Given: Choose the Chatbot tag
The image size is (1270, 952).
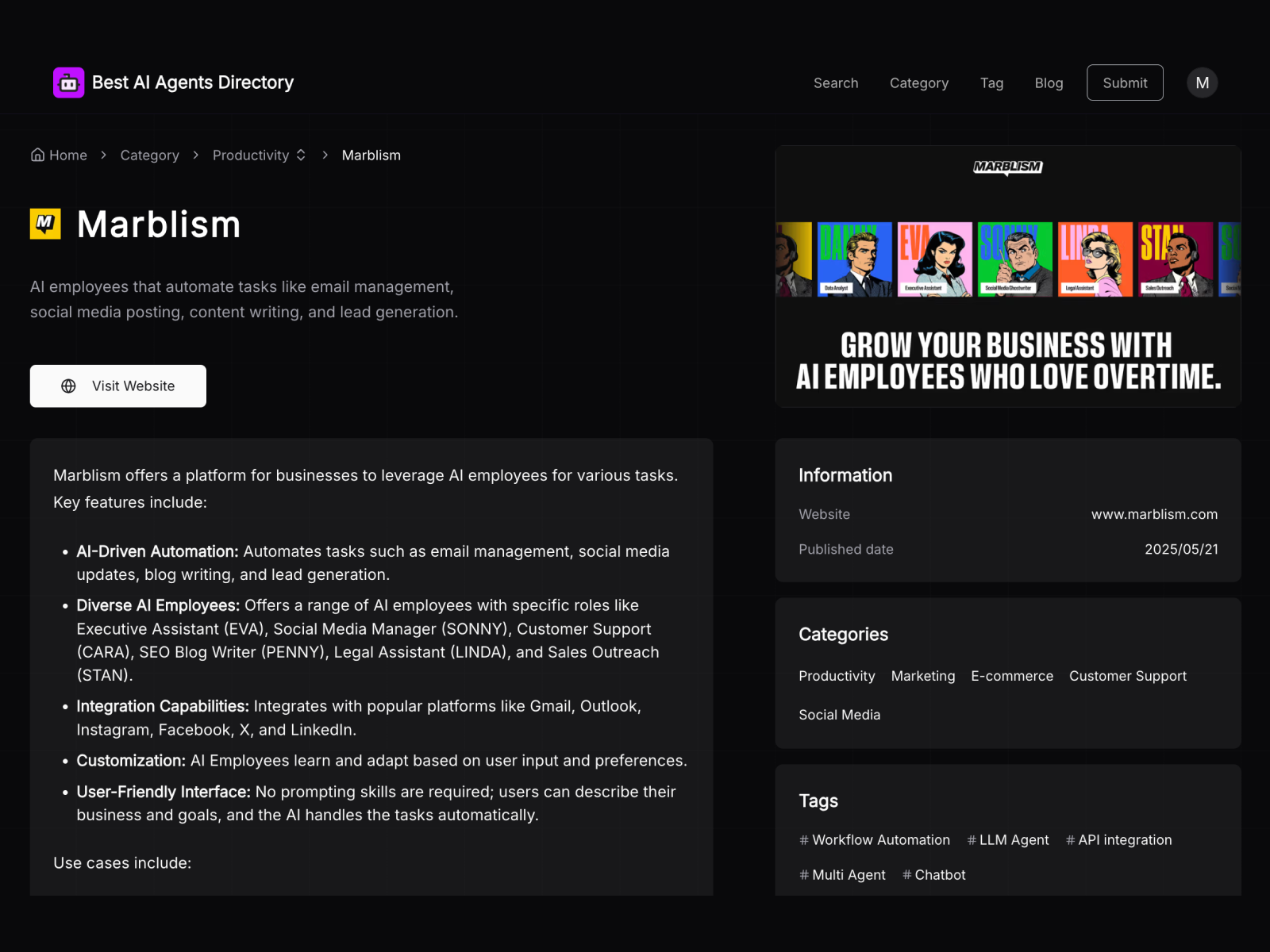Looking at the screenshot, I should pos(933,874).
